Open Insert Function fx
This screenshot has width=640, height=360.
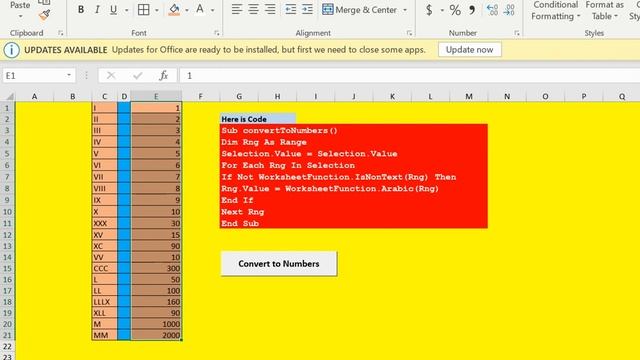[164, 76]
